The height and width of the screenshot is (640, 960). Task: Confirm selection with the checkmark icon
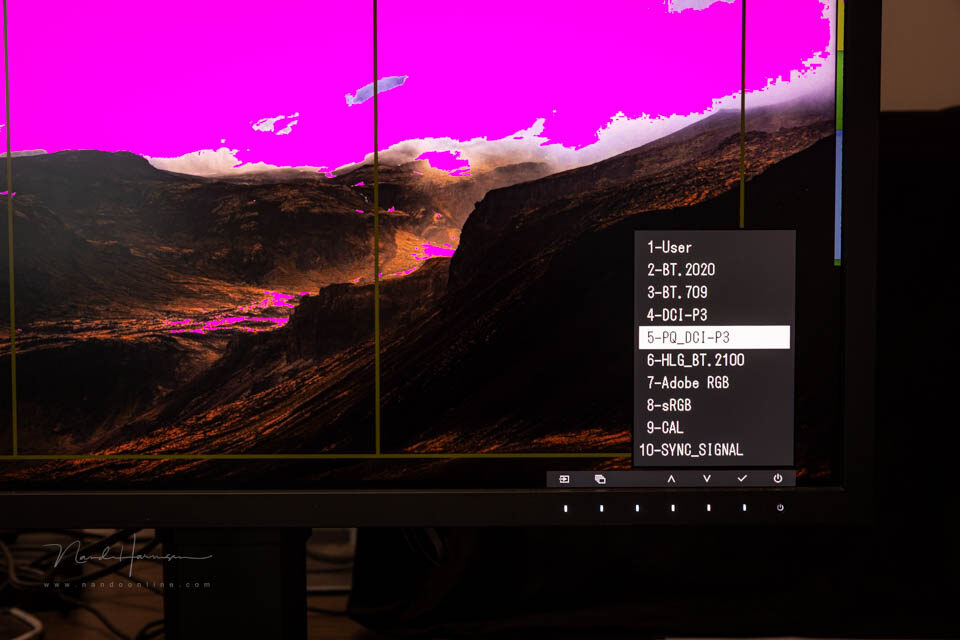(742, 478)
